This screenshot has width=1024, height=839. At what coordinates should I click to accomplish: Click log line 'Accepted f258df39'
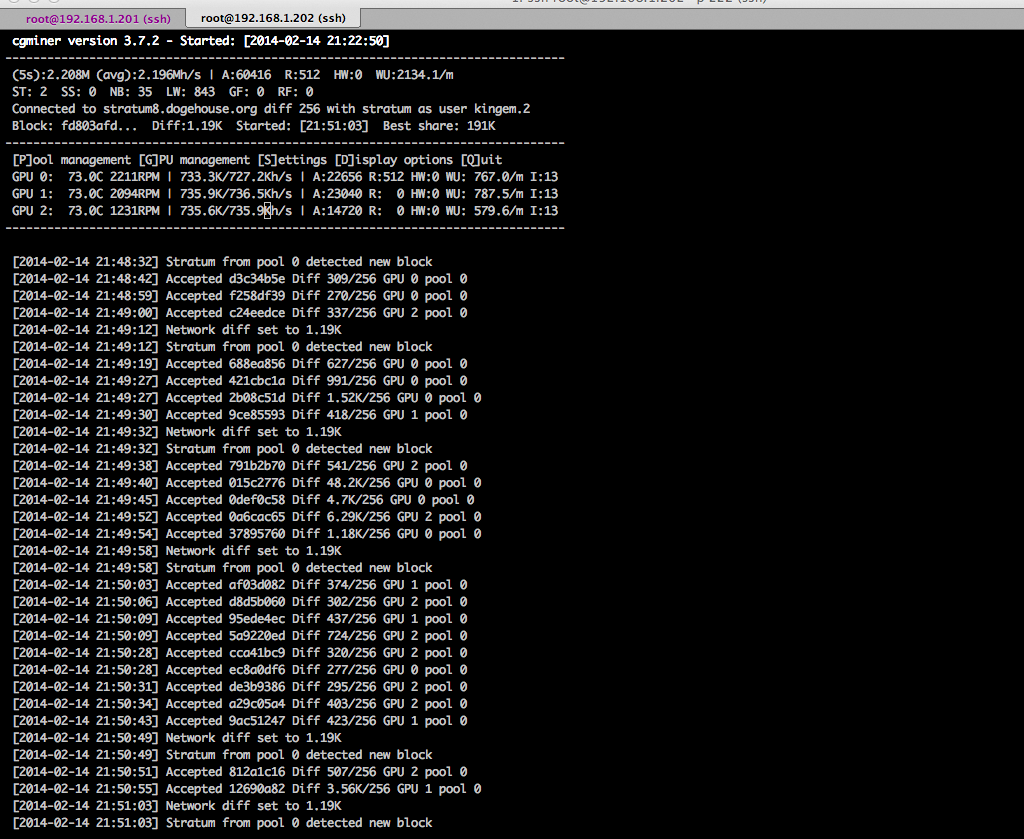[240, 296]
